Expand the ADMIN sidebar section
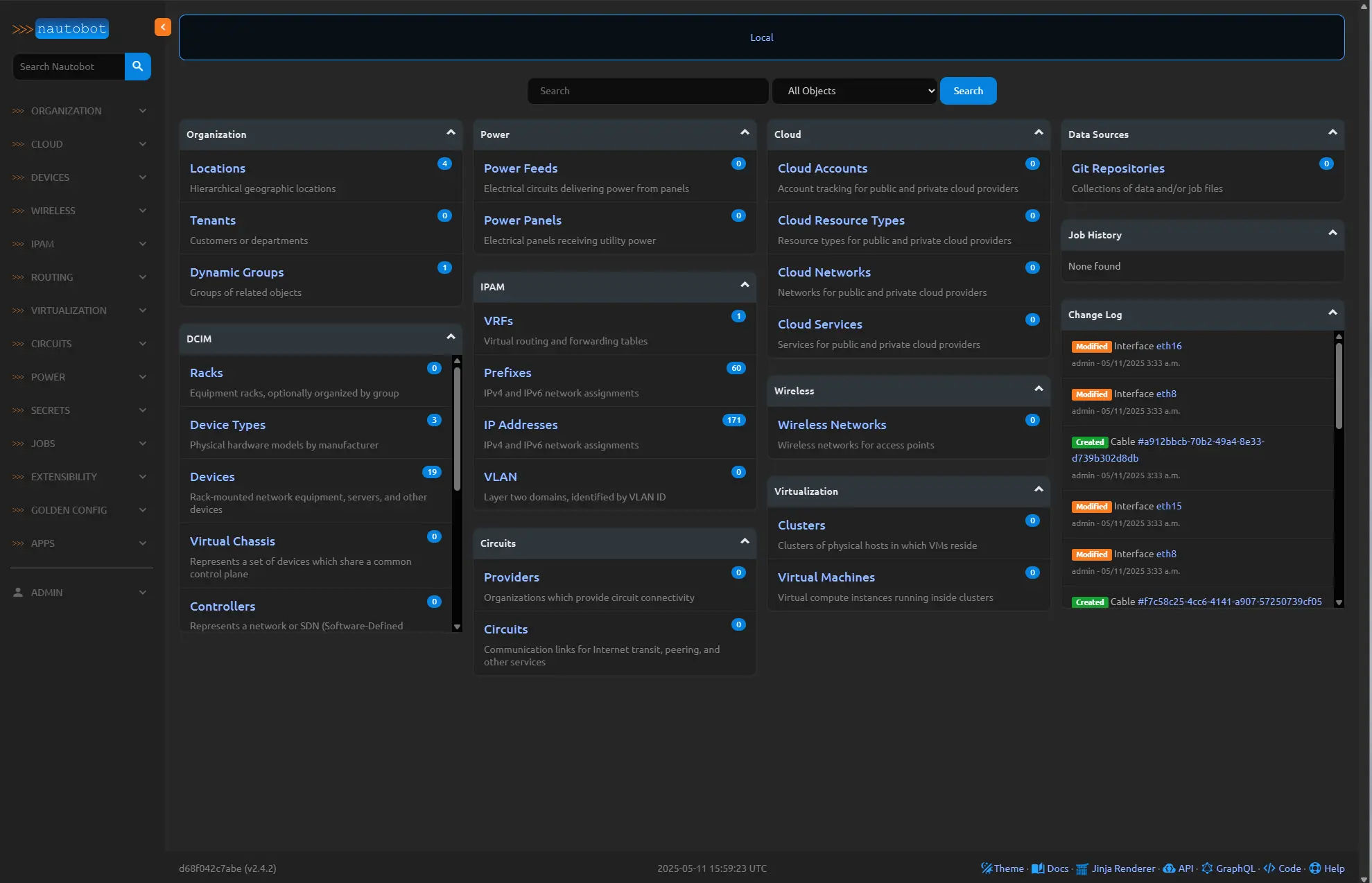The height and width of the screenshot is (883, 1372). pyautogui.click(x=80, y=593)
